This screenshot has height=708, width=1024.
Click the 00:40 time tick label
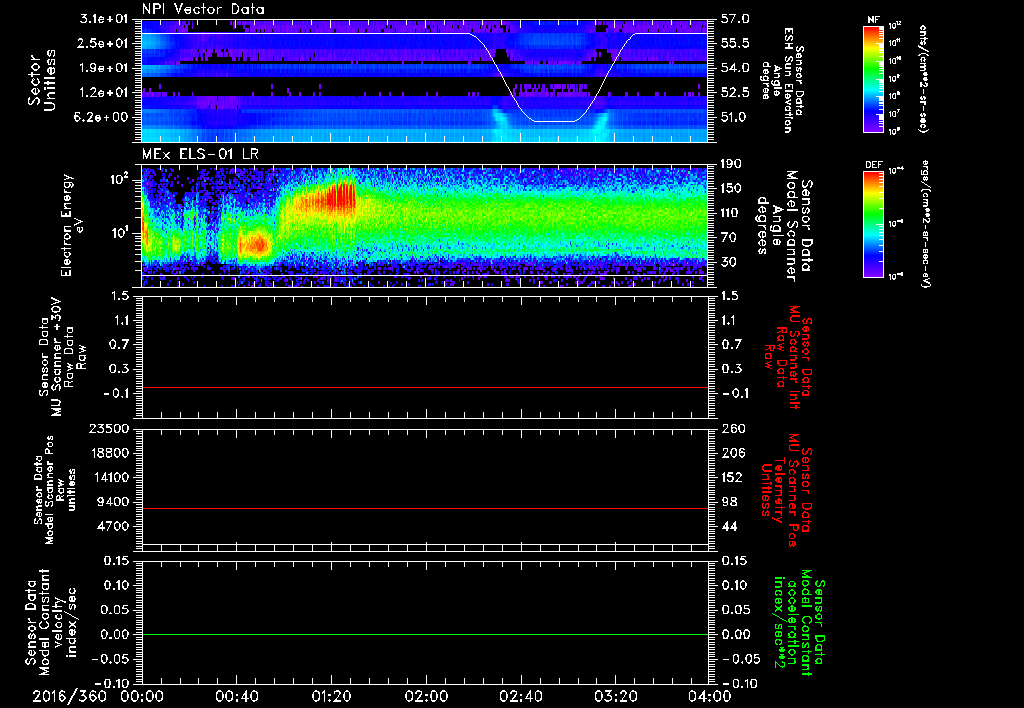[236, 696]
